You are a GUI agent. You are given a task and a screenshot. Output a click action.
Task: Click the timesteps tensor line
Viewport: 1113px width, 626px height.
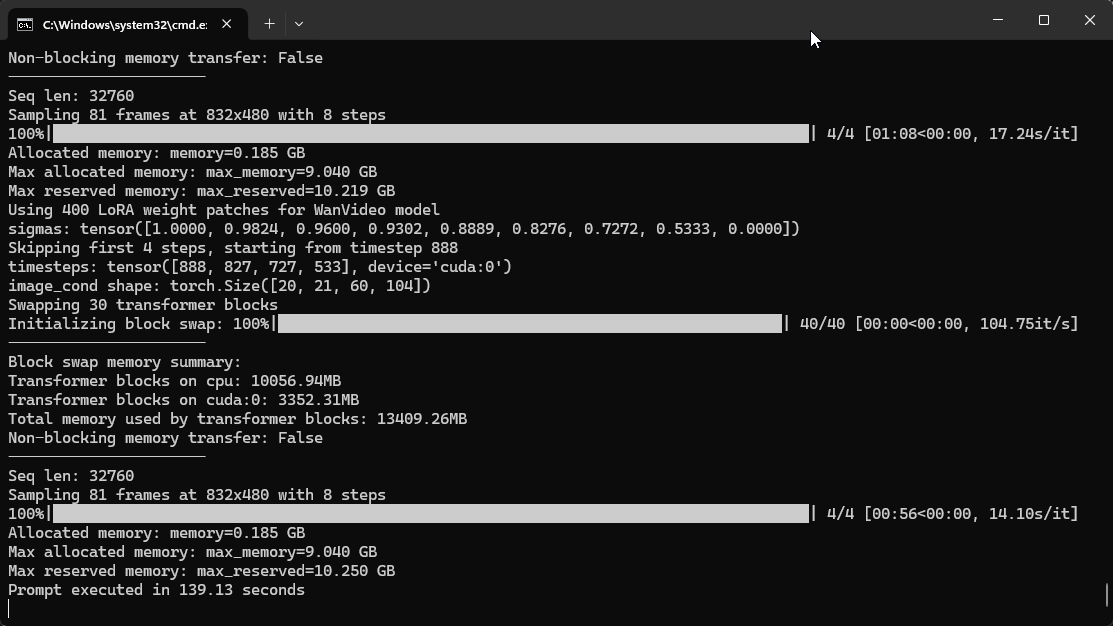tap(260, 267)
